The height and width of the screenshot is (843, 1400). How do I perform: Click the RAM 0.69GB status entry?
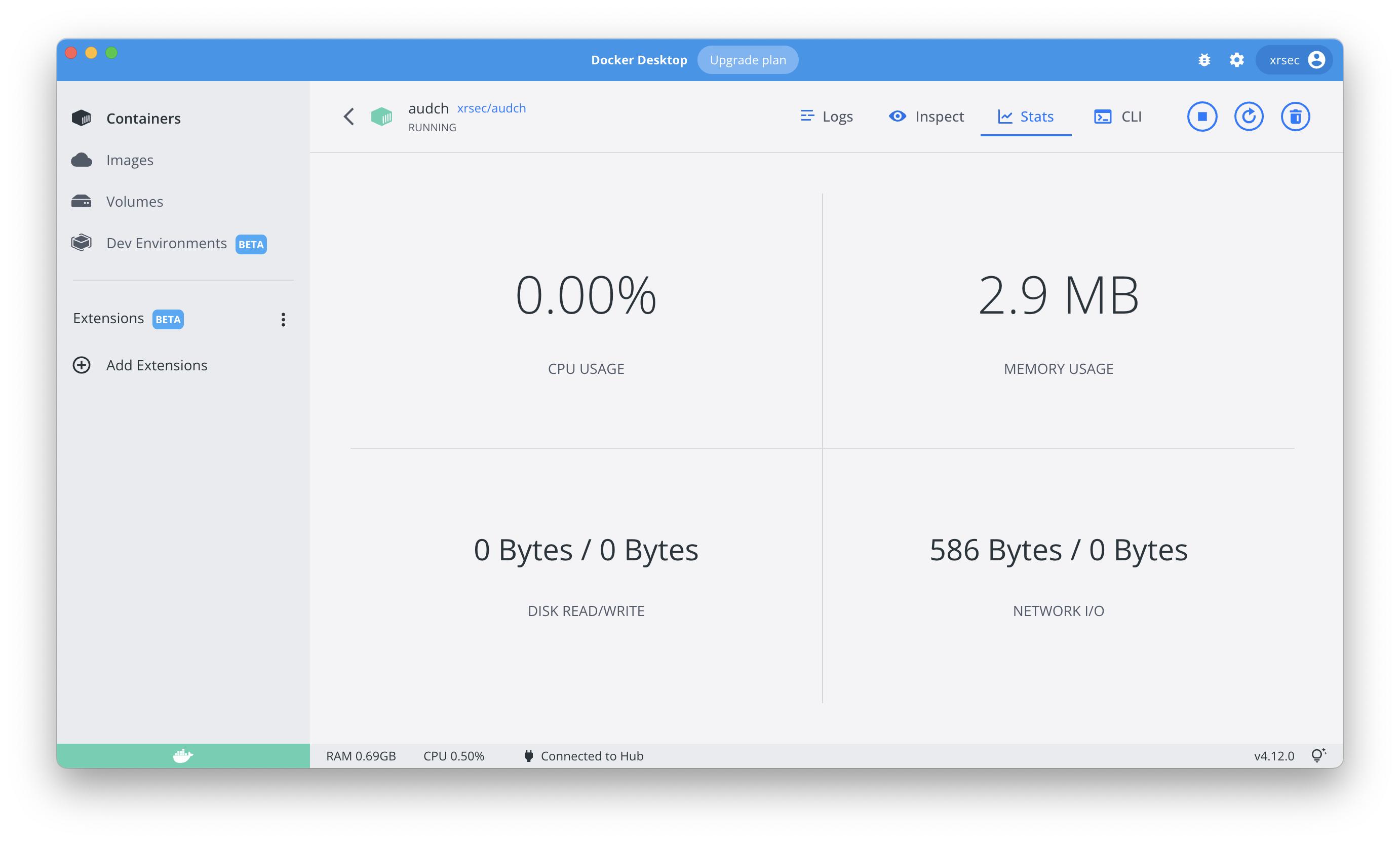361,755
